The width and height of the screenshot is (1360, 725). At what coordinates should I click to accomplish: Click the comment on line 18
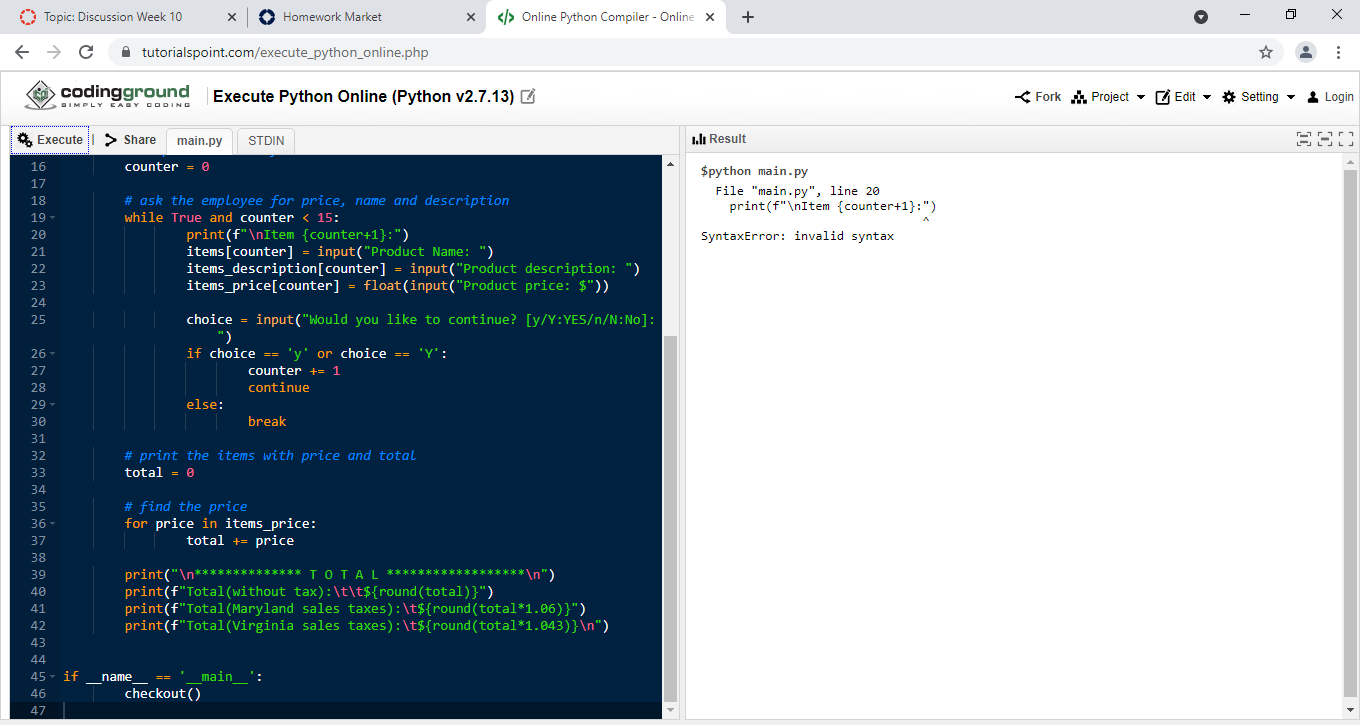pos(317,201)
